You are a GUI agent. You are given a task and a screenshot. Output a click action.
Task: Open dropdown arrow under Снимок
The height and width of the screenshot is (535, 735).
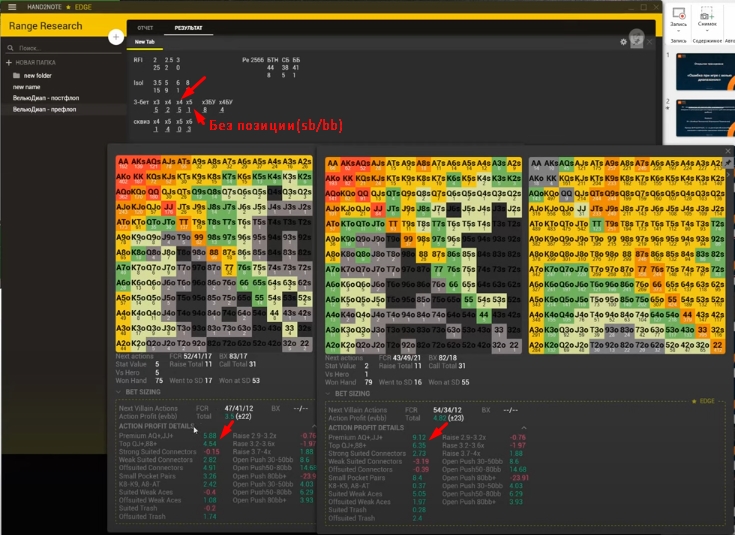(707, 31)
